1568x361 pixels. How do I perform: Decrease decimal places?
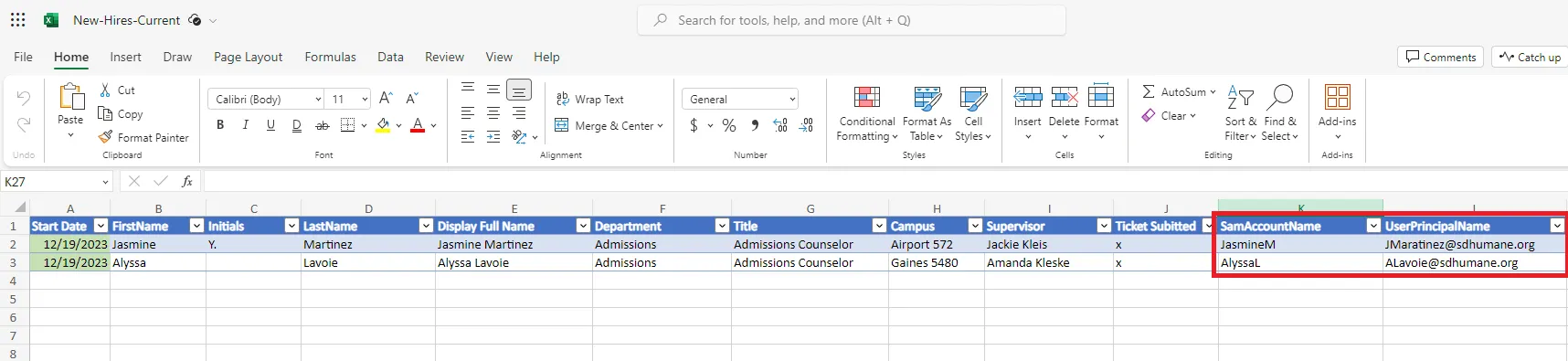[806, 125]
